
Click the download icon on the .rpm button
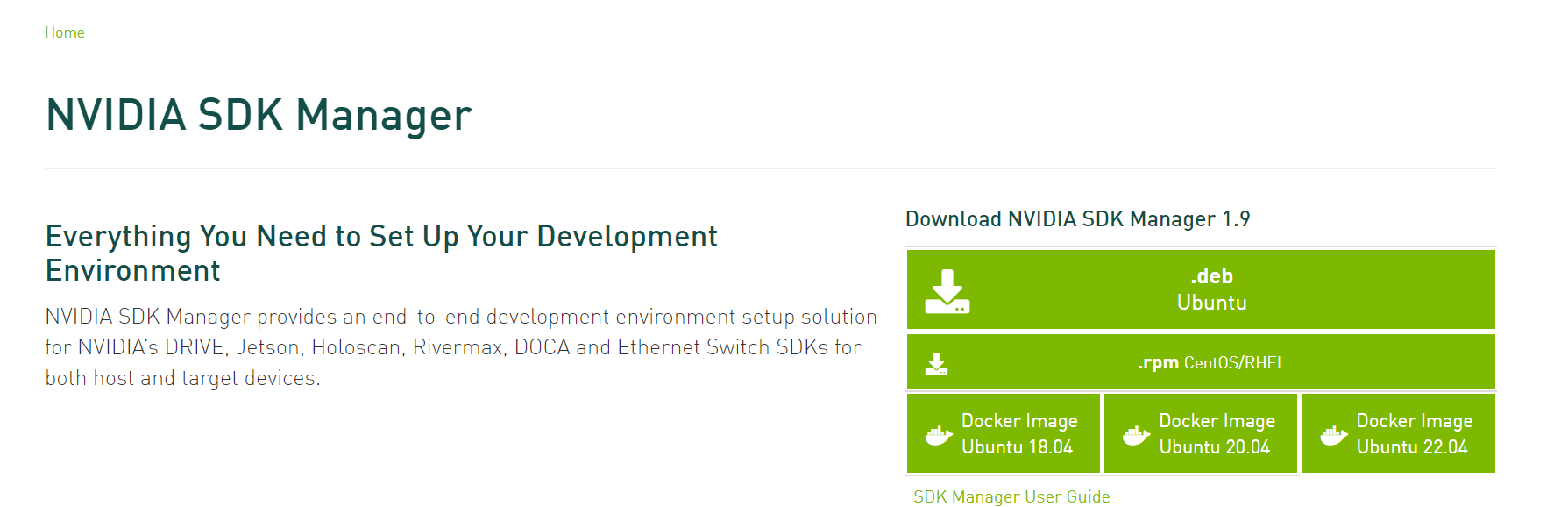[937, 363]
